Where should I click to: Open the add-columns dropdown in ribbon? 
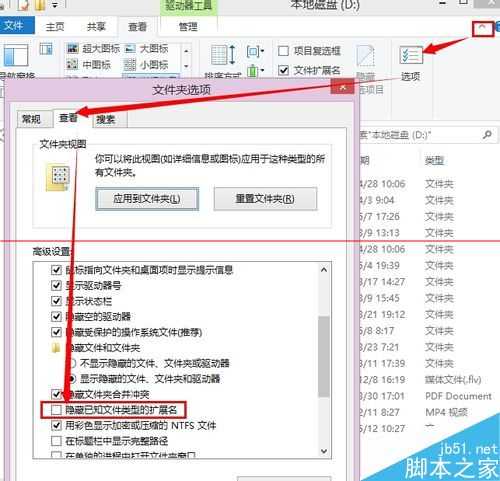(255, 70)
